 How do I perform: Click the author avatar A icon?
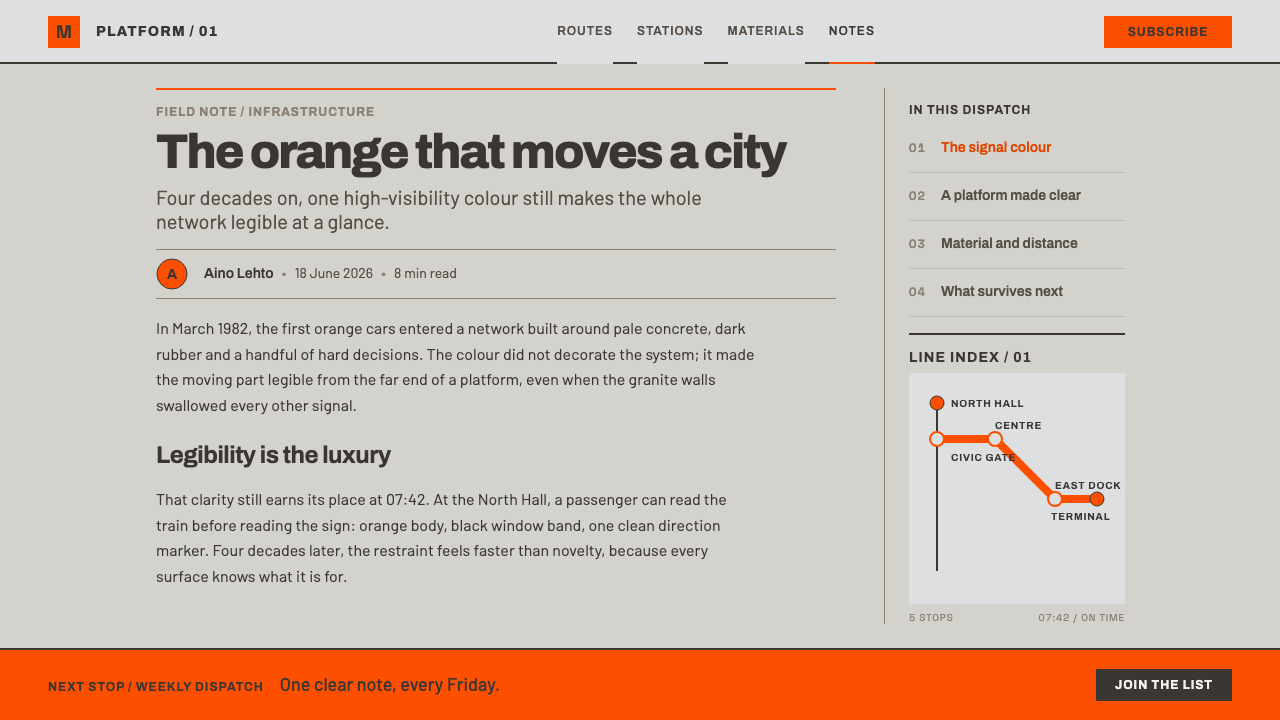click(x=172, y=274)
